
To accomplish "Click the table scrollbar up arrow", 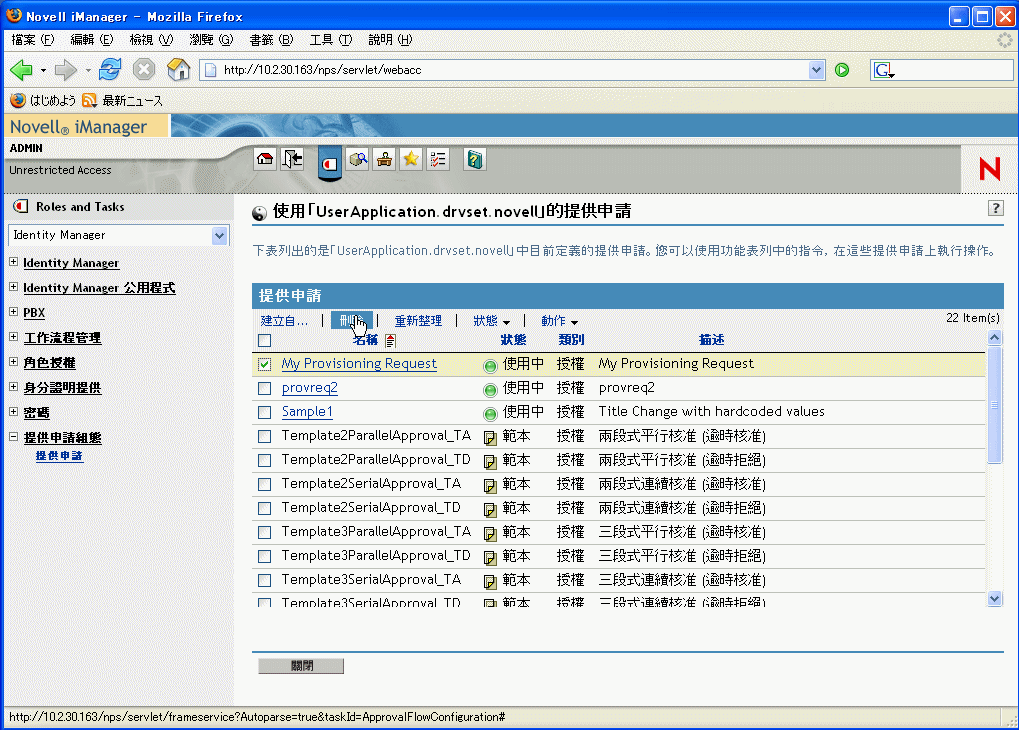I will click(994, 337).
